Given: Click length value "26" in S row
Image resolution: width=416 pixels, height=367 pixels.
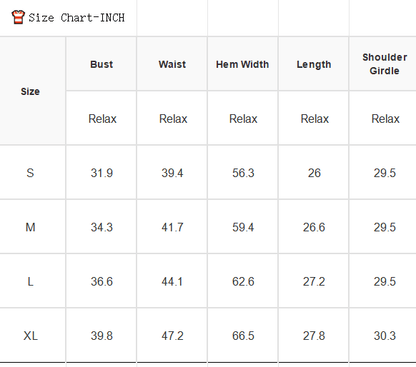Looking at the screenshot, I should tap(314, 173).
